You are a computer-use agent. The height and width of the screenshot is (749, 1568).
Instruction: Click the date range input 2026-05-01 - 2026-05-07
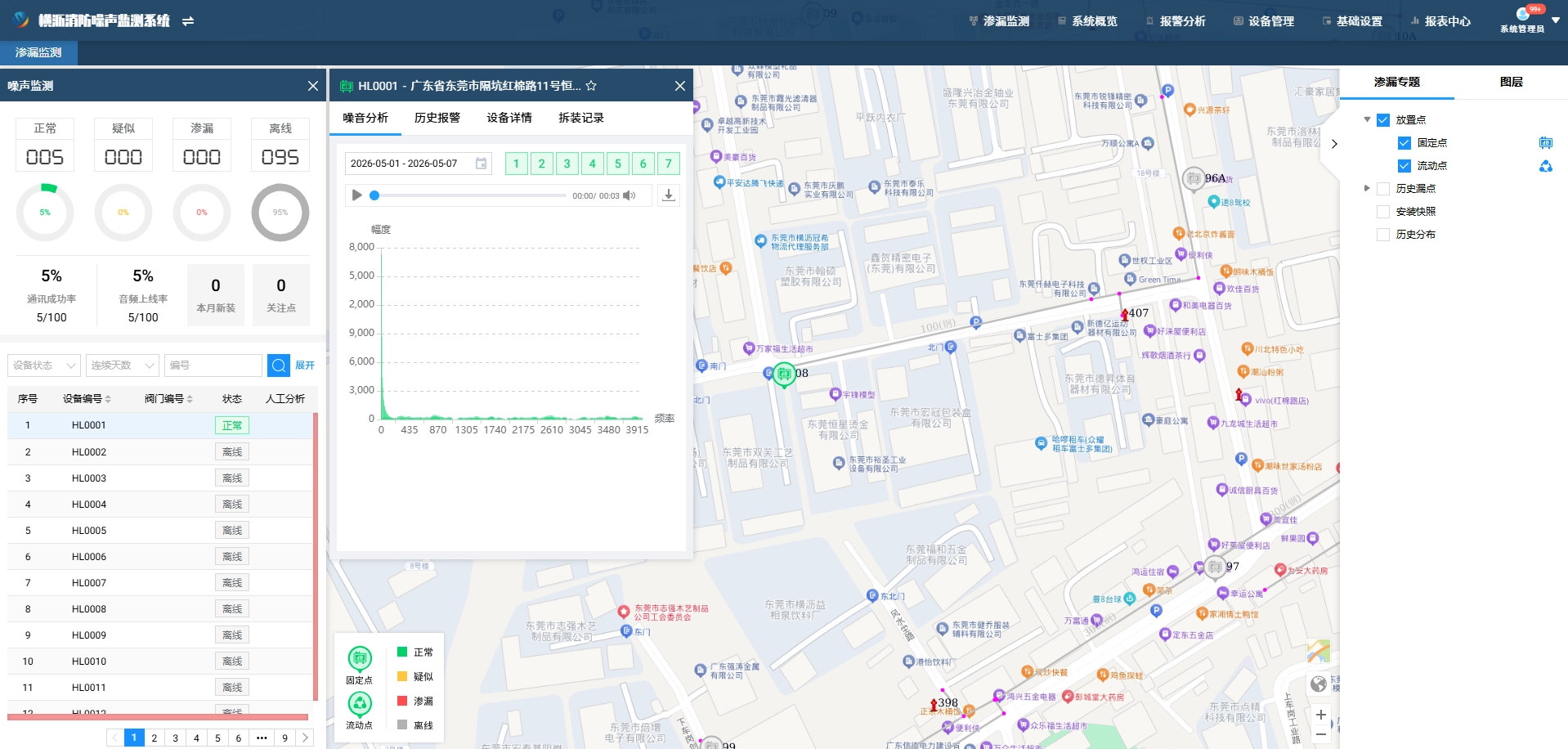point(418,164)
